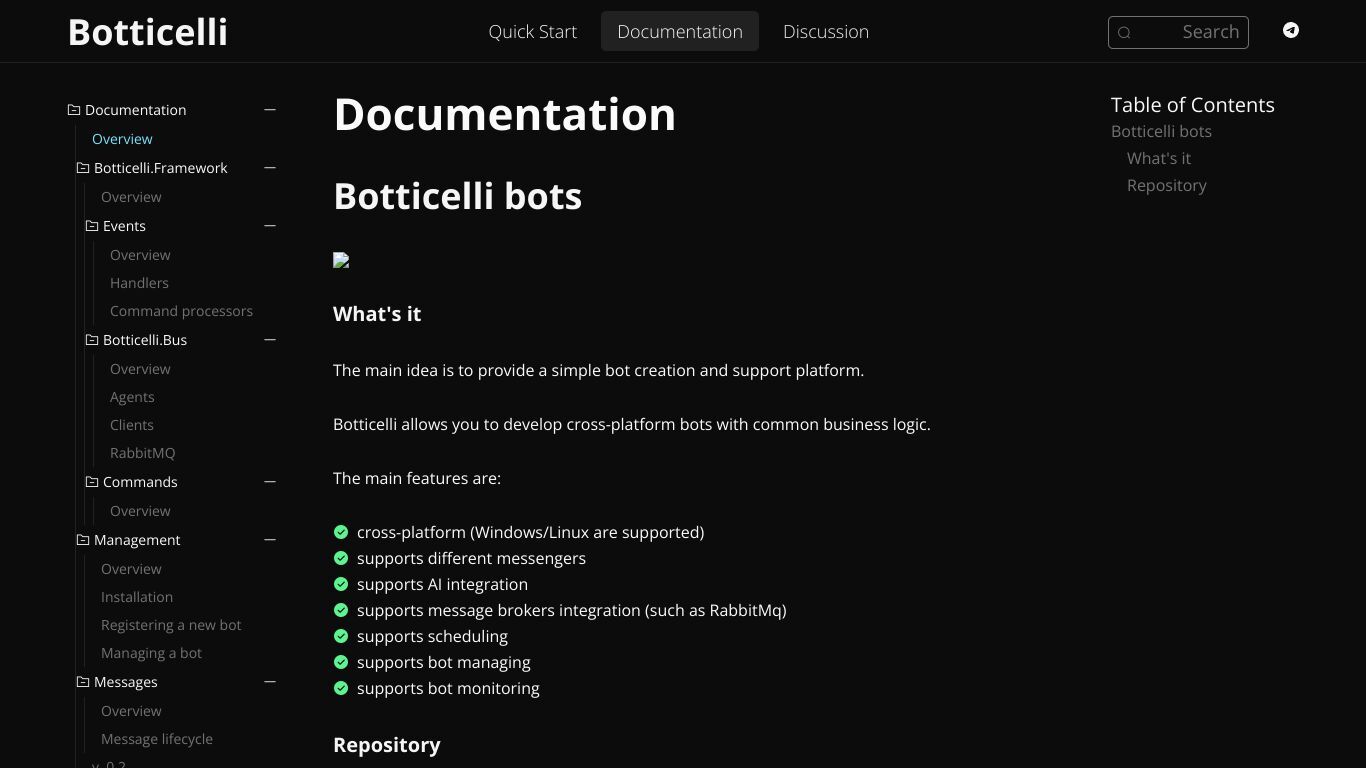The width and height of the screenshot is (1366, 768).
Task: Click 'supports bot monitoring' list item
Action: [x=448, y=688]
